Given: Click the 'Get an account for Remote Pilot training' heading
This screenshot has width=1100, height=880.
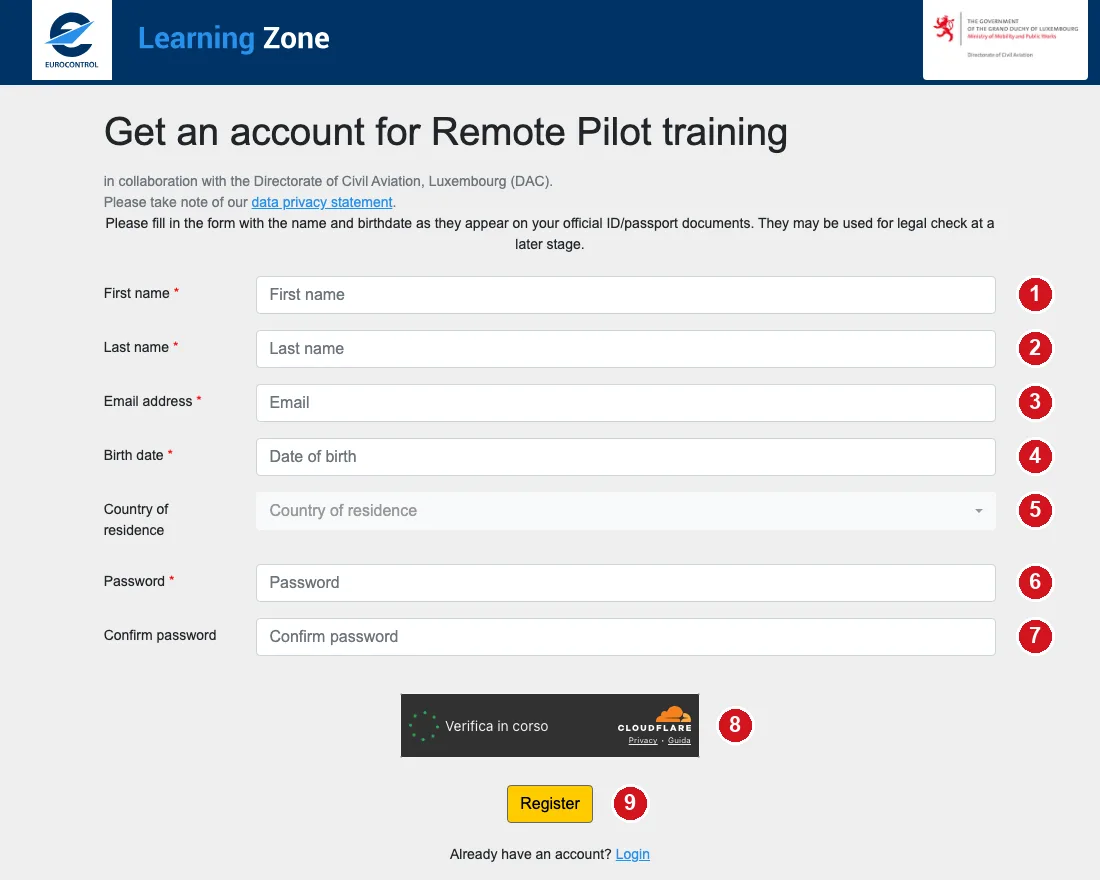Looking at the screenshot, I should coord(445,132).
